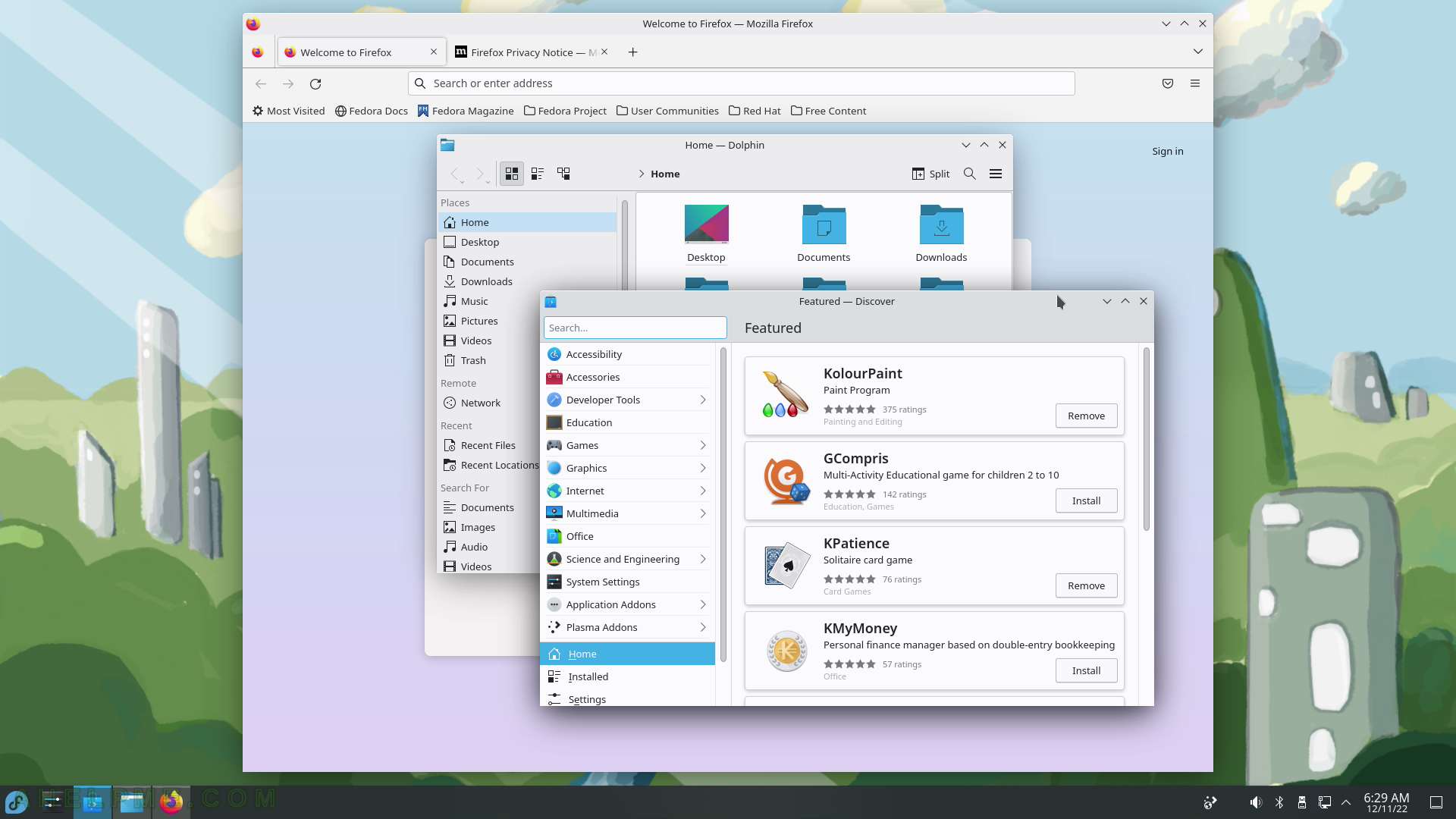
Task: Open System Settings category in Discover
Action: (x=627, y=582)
